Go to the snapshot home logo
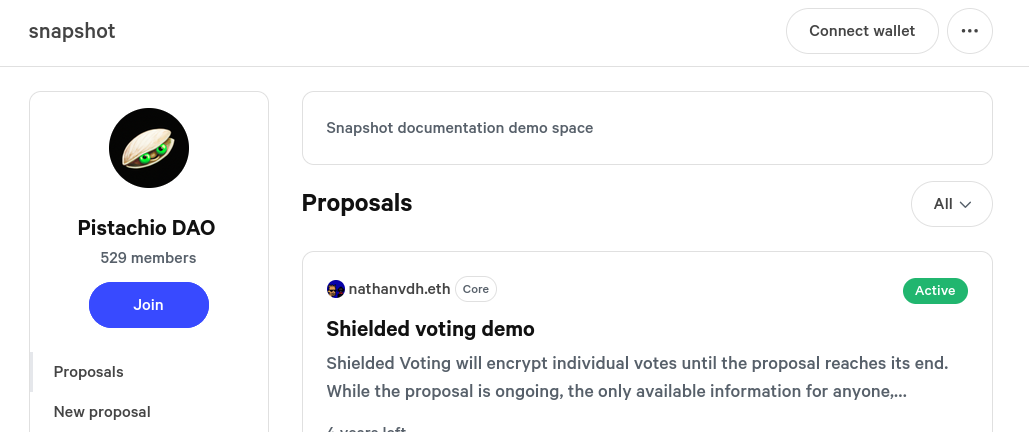This screenshot has height=432, width=1029. (x=72, y=31)
